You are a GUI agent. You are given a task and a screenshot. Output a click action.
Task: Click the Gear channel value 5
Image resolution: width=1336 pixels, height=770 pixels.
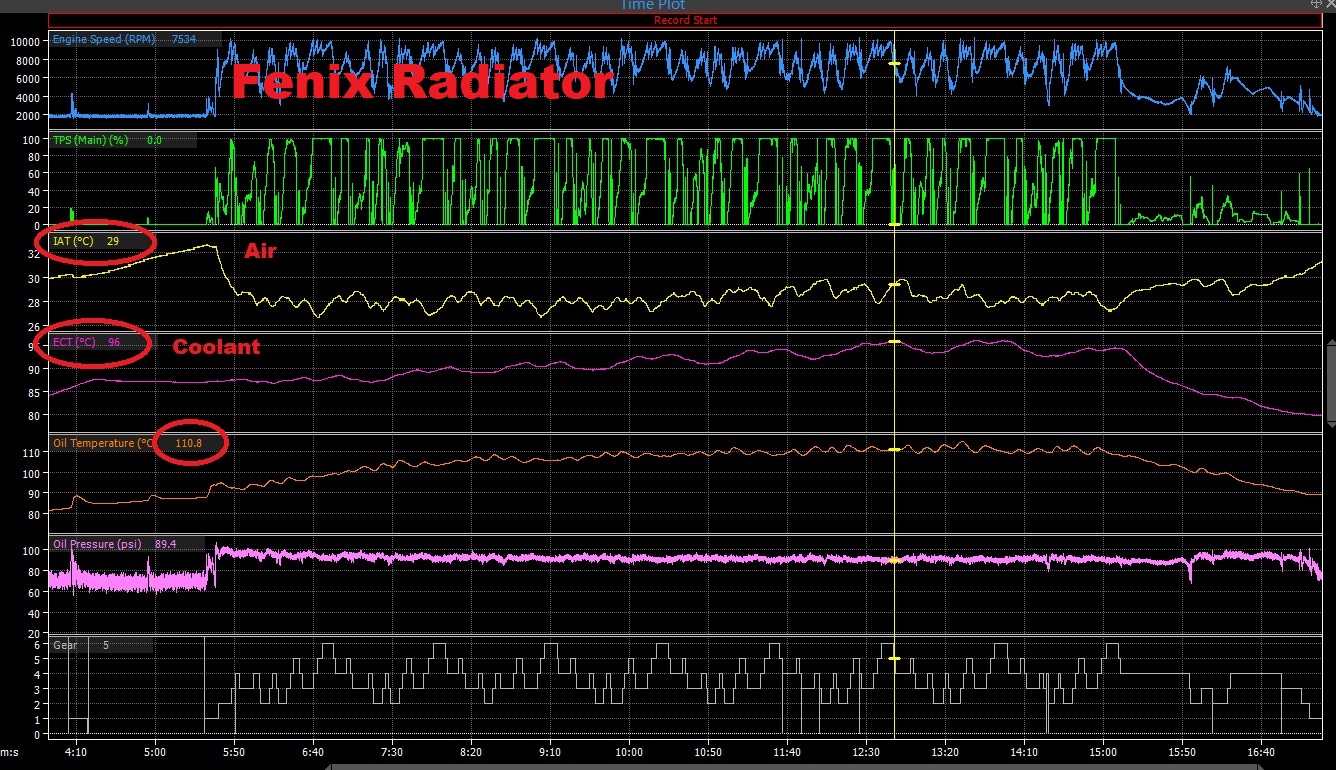pos(106,645)
